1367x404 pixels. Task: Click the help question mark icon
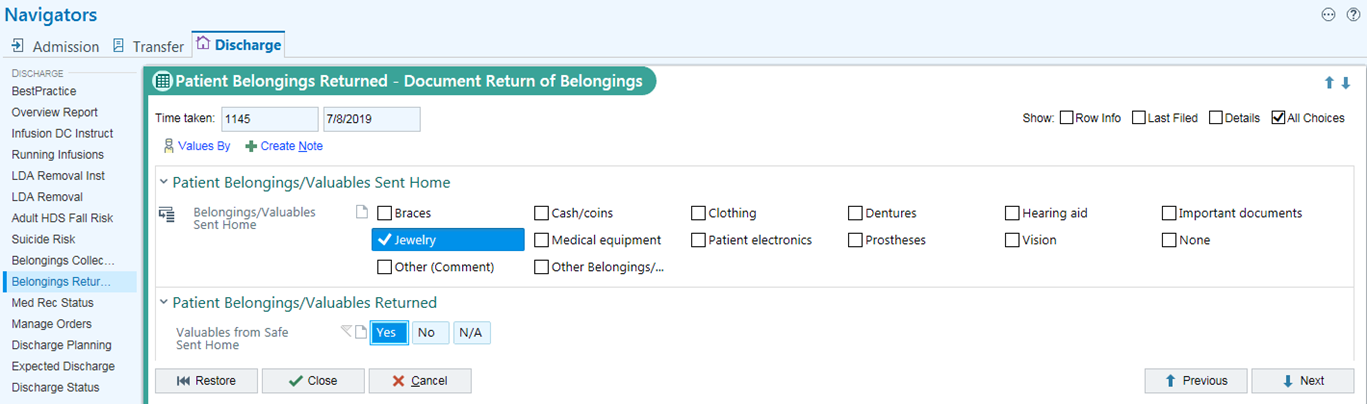click(1353, 15)
